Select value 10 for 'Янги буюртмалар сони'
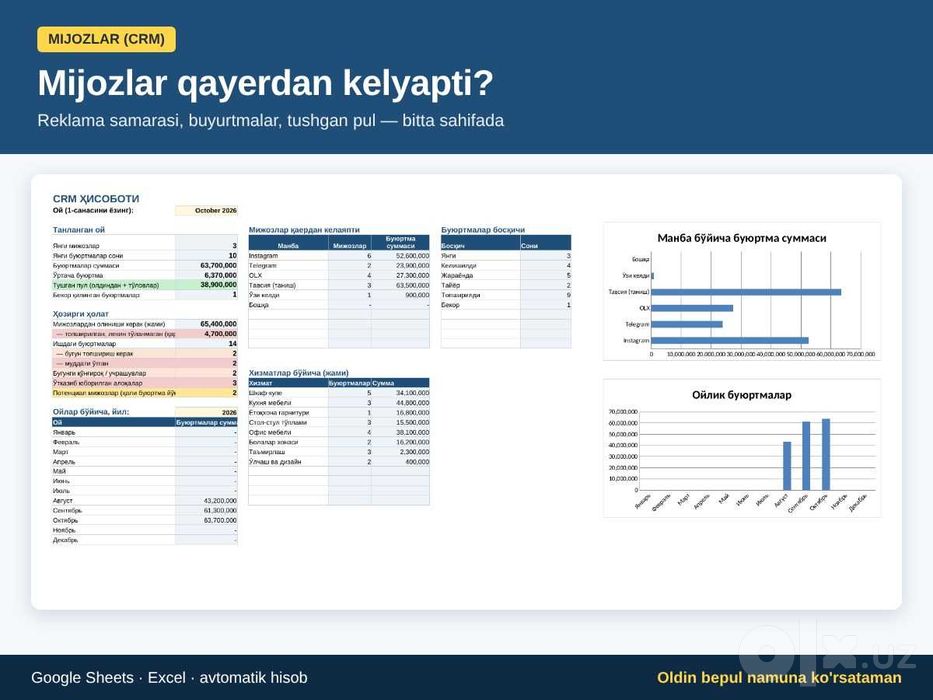Screen dimensions: 933x700 [233, 255]
